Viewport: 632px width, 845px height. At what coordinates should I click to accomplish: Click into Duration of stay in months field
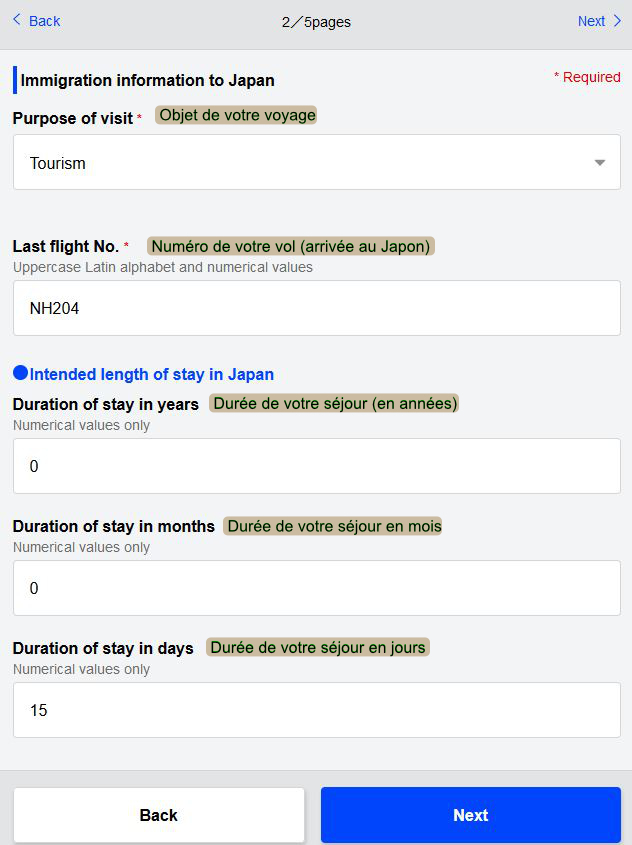[316, 588]
